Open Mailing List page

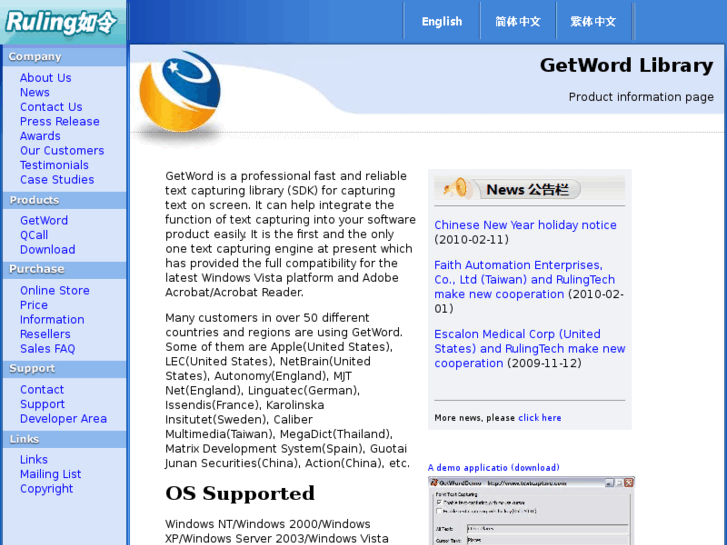tap(50, 474)
